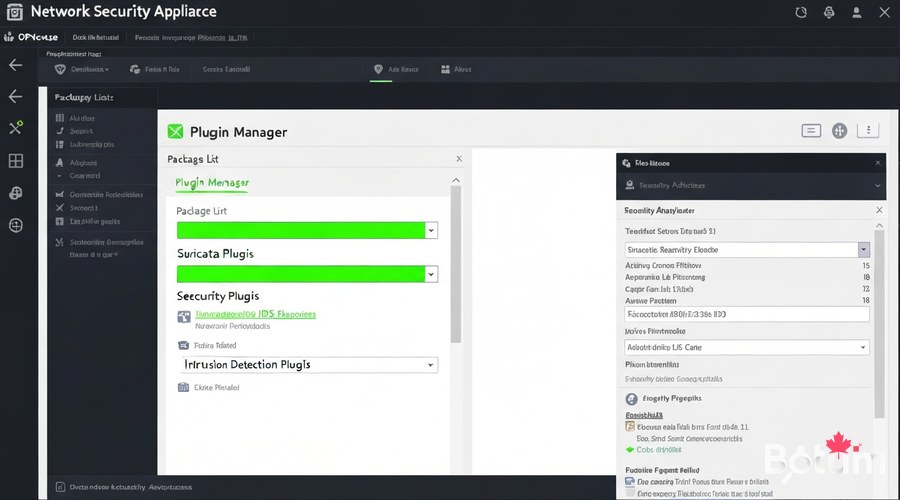Select 'Afoglust' row in sidebar
This screenshot has height=500, width=900.
coord(83,163)
